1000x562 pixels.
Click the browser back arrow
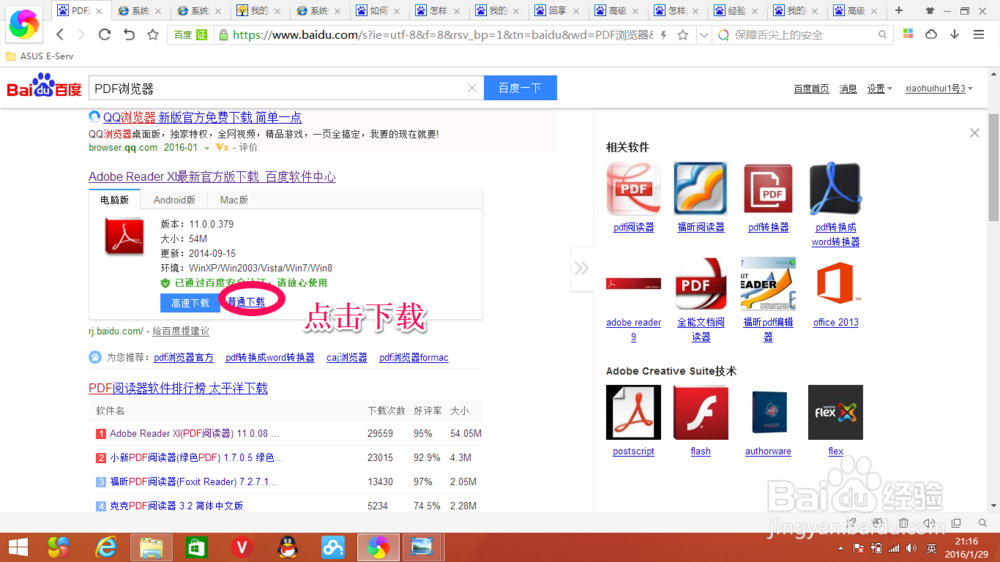[60, 34]
